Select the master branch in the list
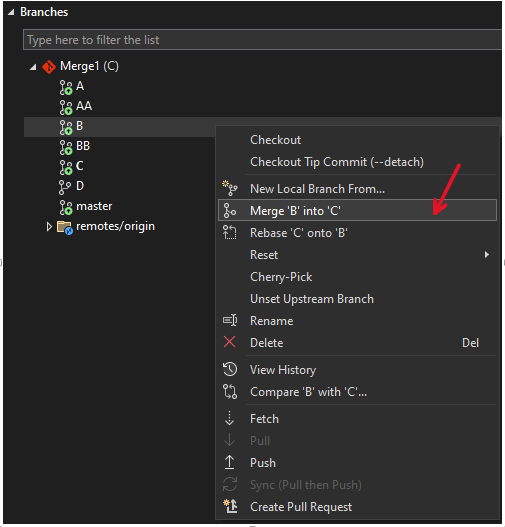Image resolution: width=505 pixels, height=527 pixels. click(94, 206)
